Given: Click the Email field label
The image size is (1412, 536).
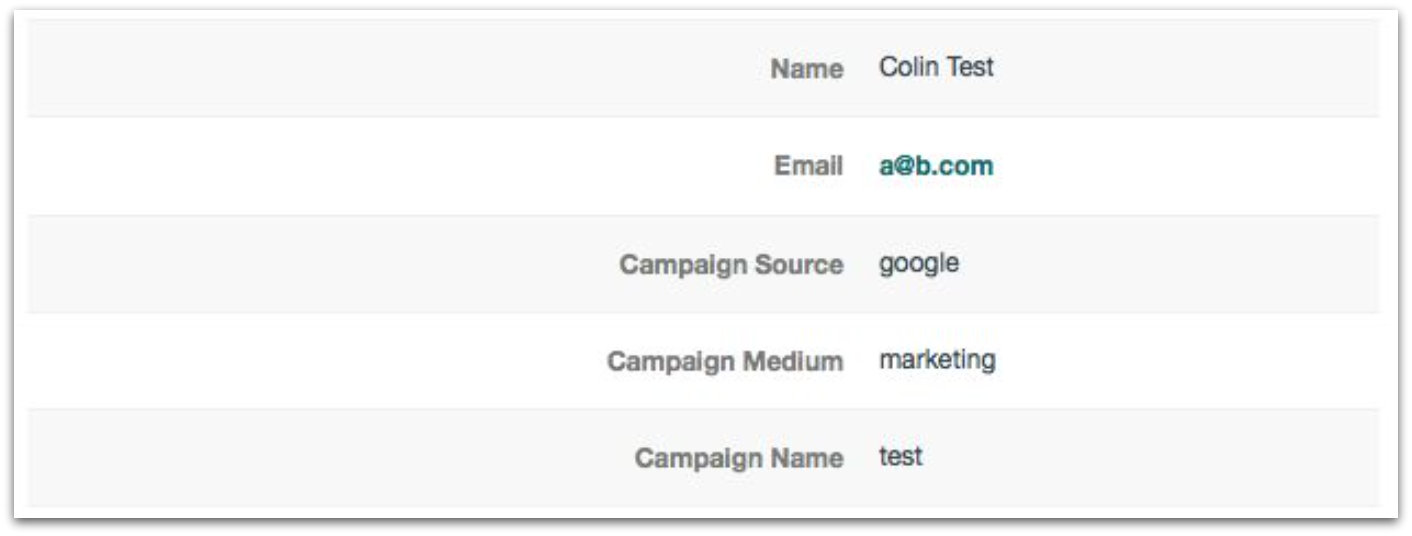Looking at the screenshot, I should [808, 166].
